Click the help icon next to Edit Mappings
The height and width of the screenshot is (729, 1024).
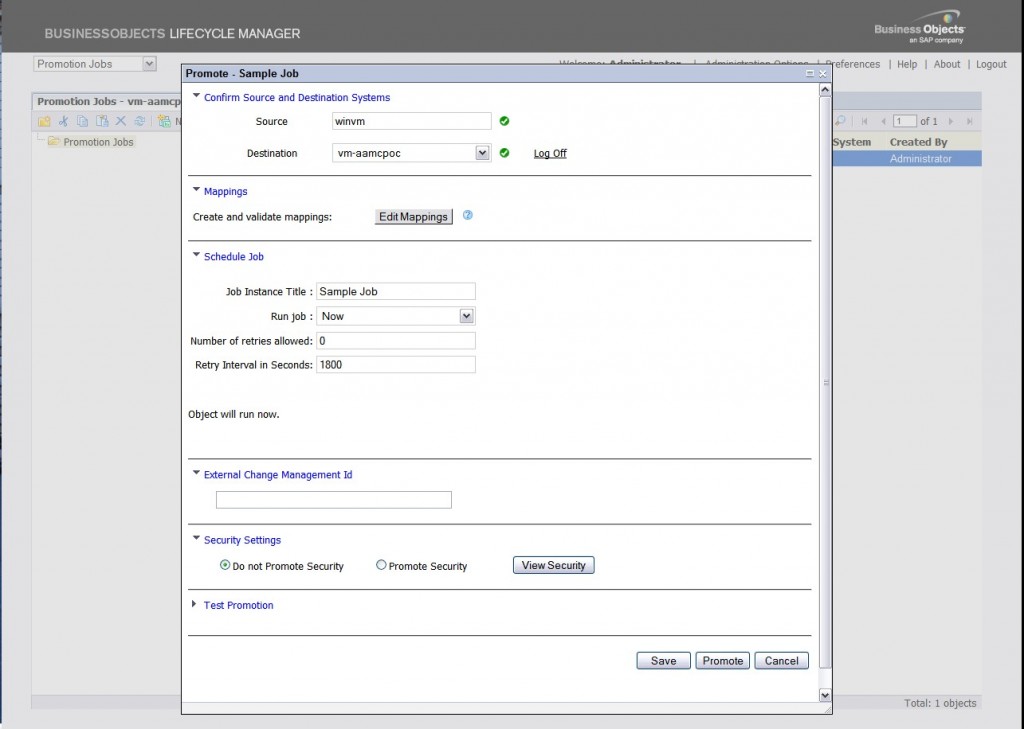pos(468,215)
